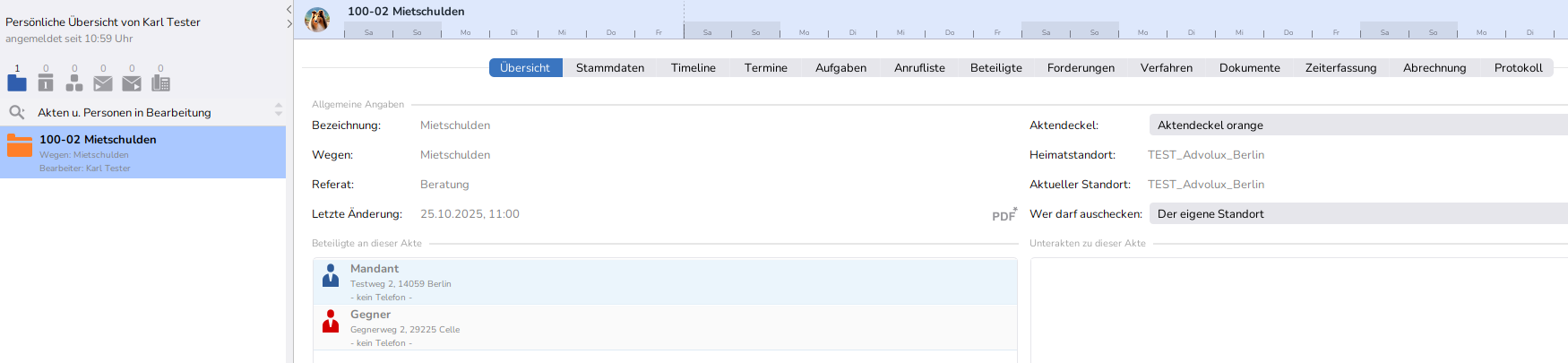Click the collie dog avatar picture

pyautogui.click(x=317, y=19)
